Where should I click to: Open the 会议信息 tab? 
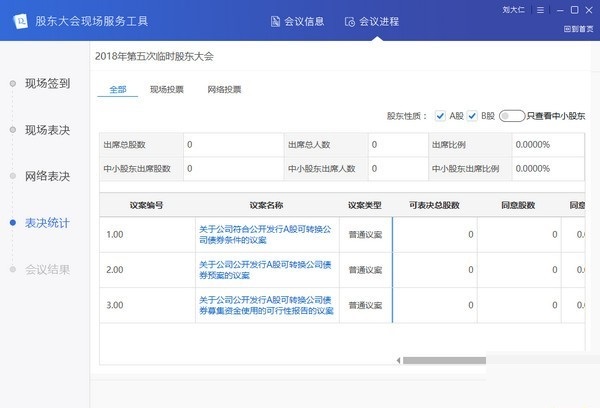298,21
